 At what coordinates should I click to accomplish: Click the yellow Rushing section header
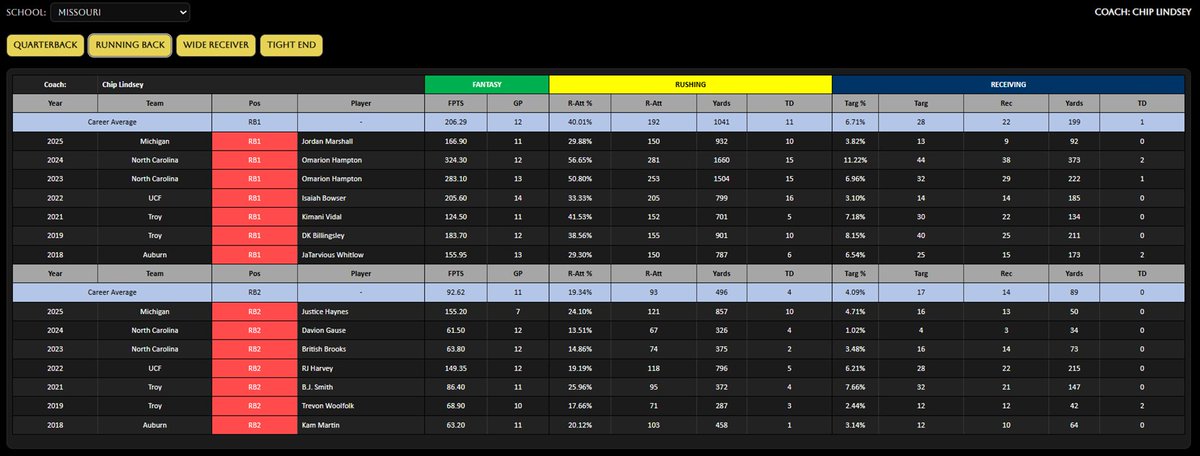[690, 85]
